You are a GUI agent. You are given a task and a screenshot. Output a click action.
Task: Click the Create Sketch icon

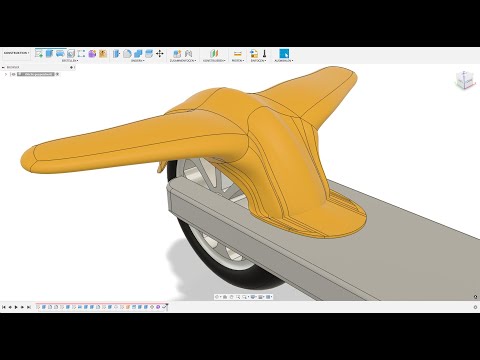pyautogui.click(x=39, y=53)
